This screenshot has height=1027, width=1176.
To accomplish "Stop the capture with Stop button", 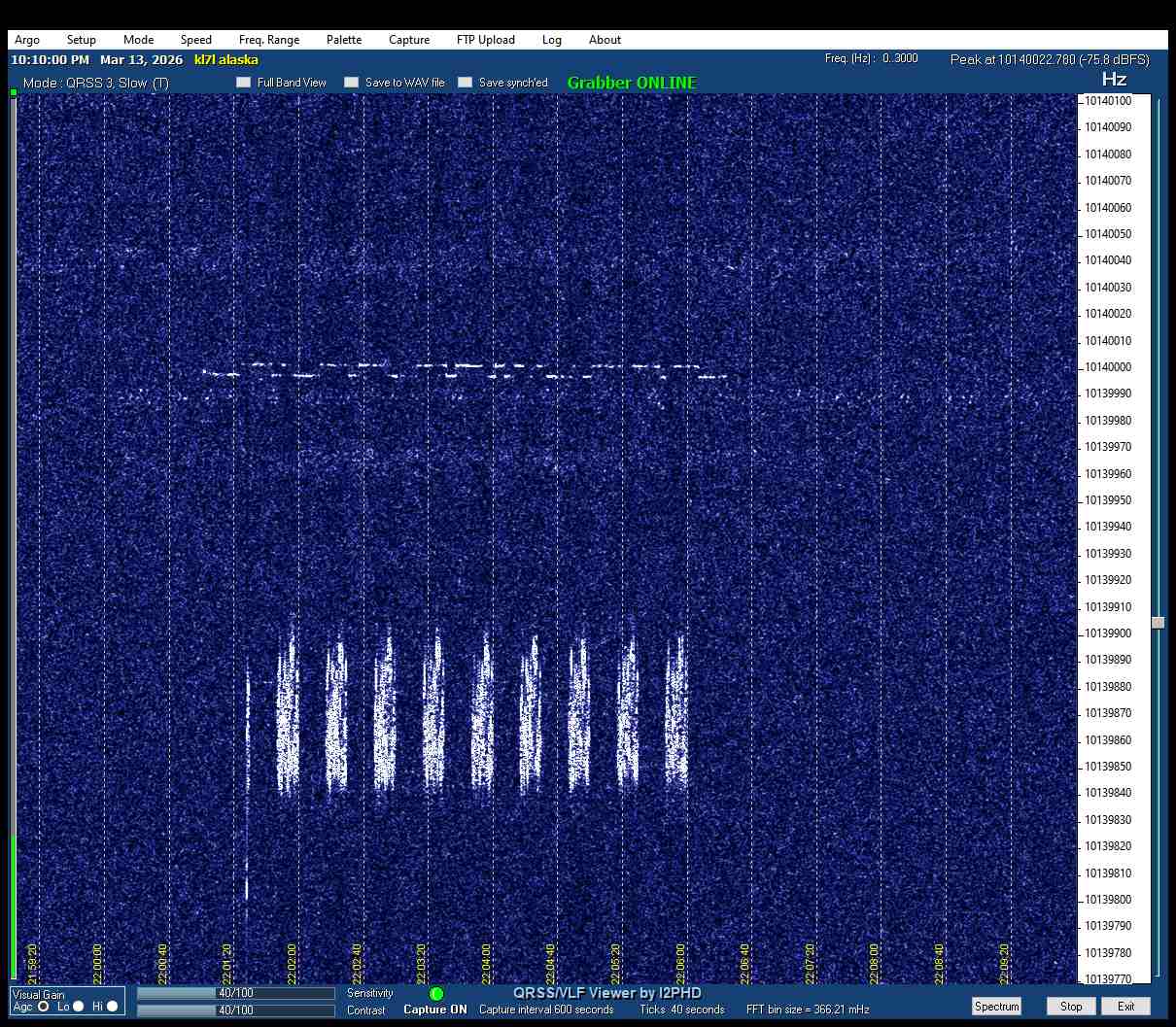I will 1071,1007.
